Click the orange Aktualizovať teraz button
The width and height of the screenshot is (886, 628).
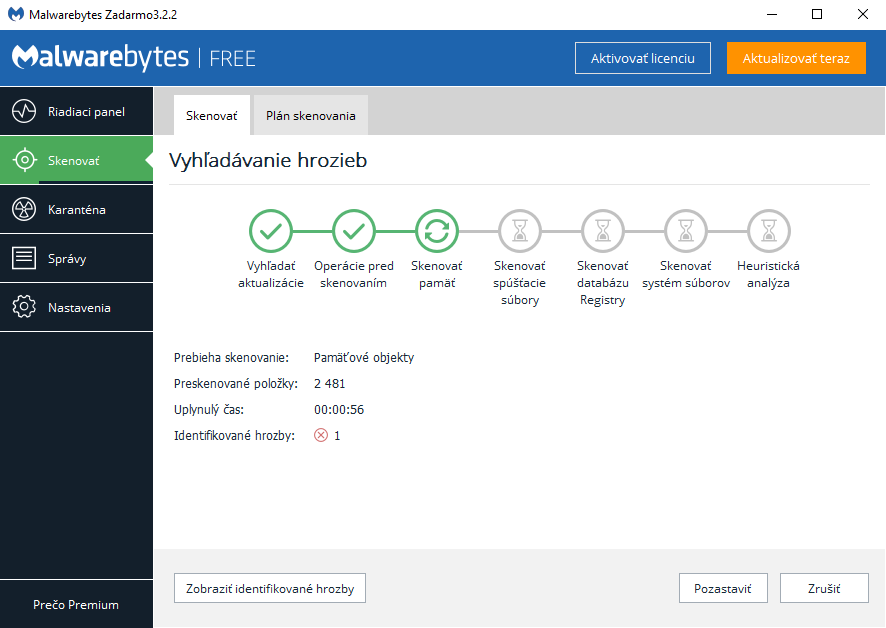(796, 58)
